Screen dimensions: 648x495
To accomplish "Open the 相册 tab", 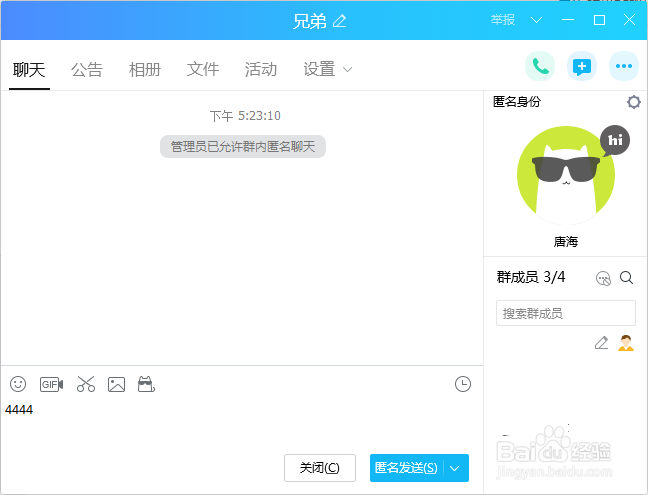I will point(145,69).
